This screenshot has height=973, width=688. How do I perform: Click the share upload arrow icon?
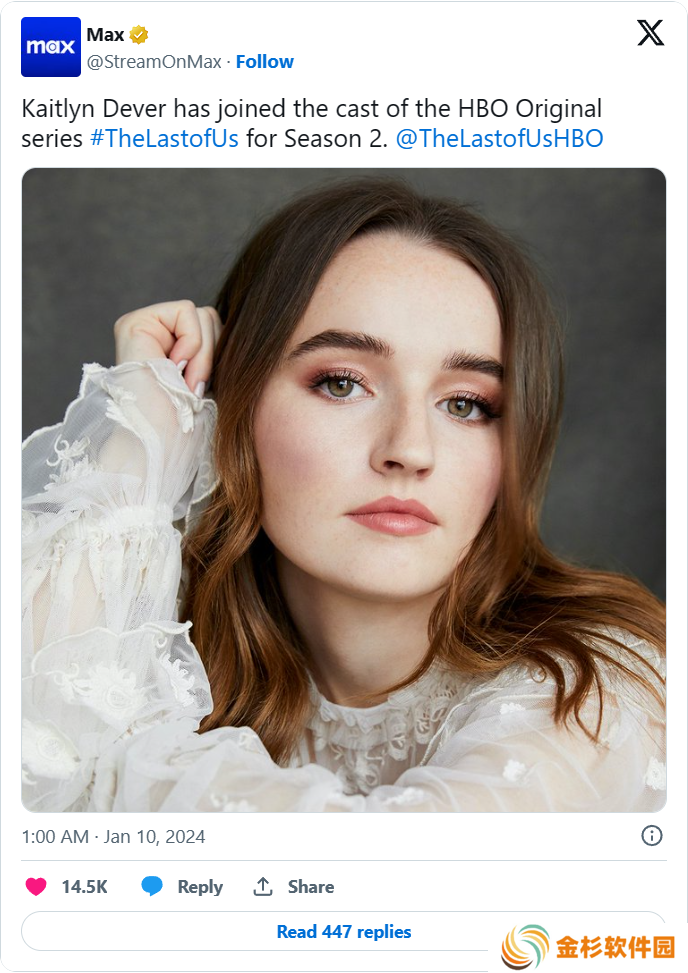[x=263, y=887]
